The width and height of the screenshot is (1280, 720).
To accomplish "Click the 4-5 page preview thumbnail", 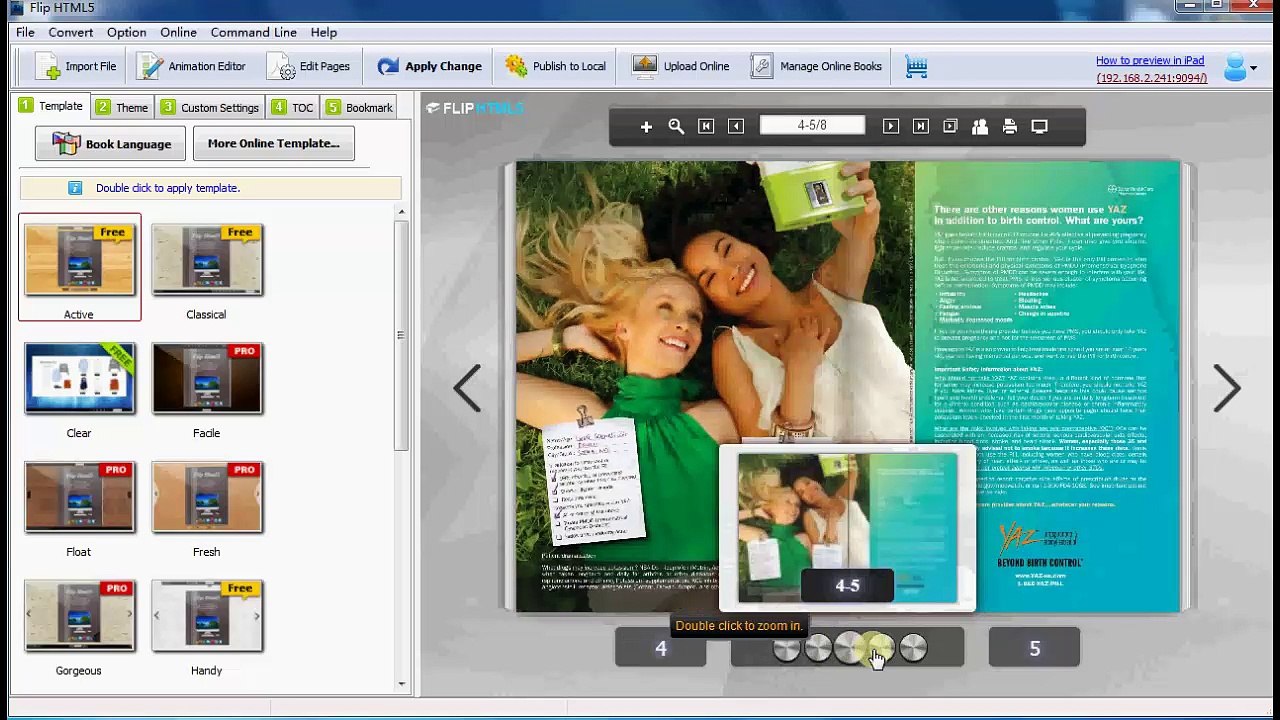I will click(847, 528).
